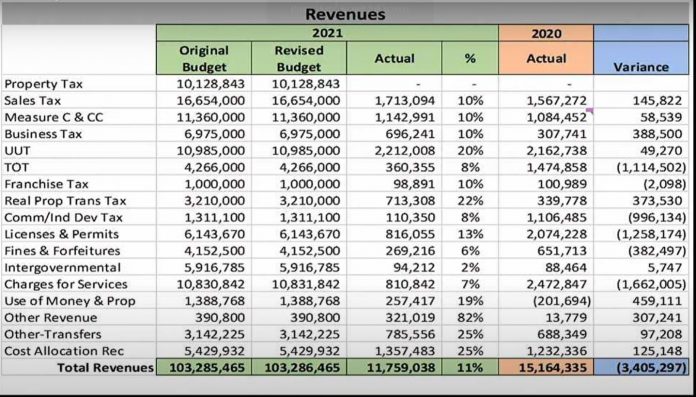Select the Variance column header
Screen dimensions: 696x397
[x=641, y=58]
